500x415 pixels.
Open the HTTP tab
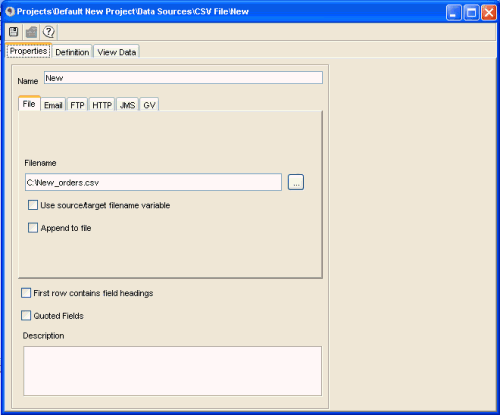[102, 105]
